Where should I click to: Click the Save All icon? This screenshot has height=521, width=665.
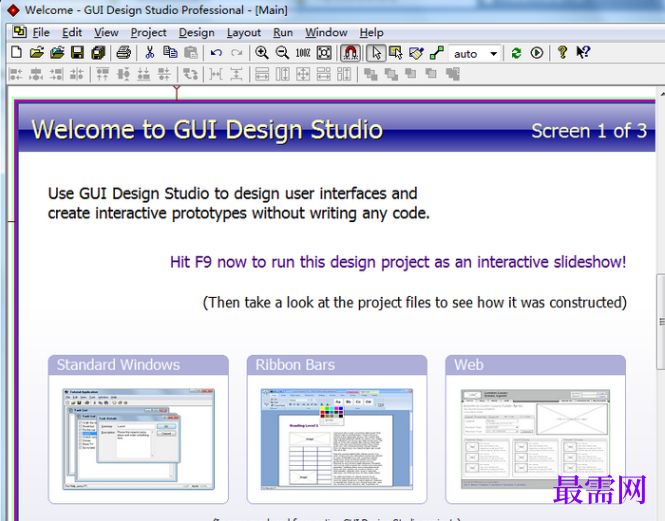point(98,53)
